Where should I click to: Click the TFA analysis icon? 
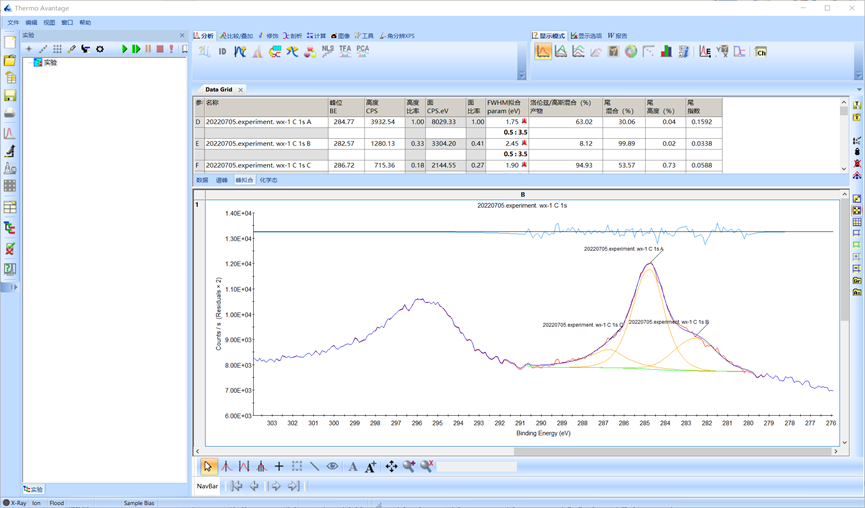coord(345,50)
